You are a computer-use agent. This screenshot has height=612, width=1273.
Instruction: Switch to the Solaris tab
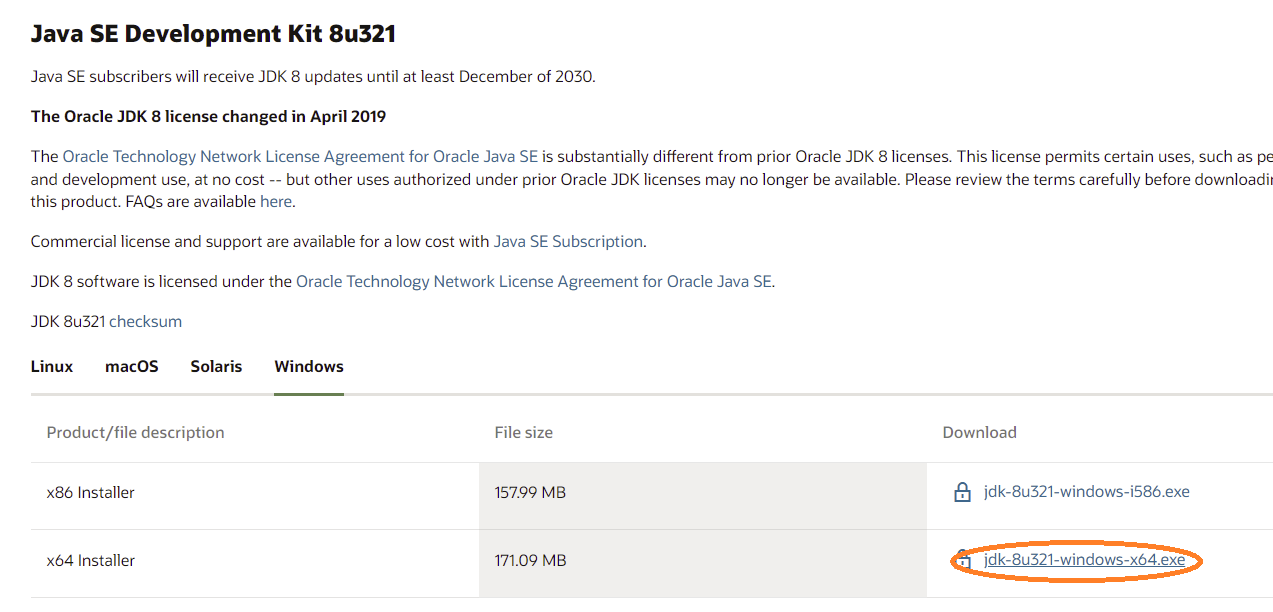coord(216,366)
